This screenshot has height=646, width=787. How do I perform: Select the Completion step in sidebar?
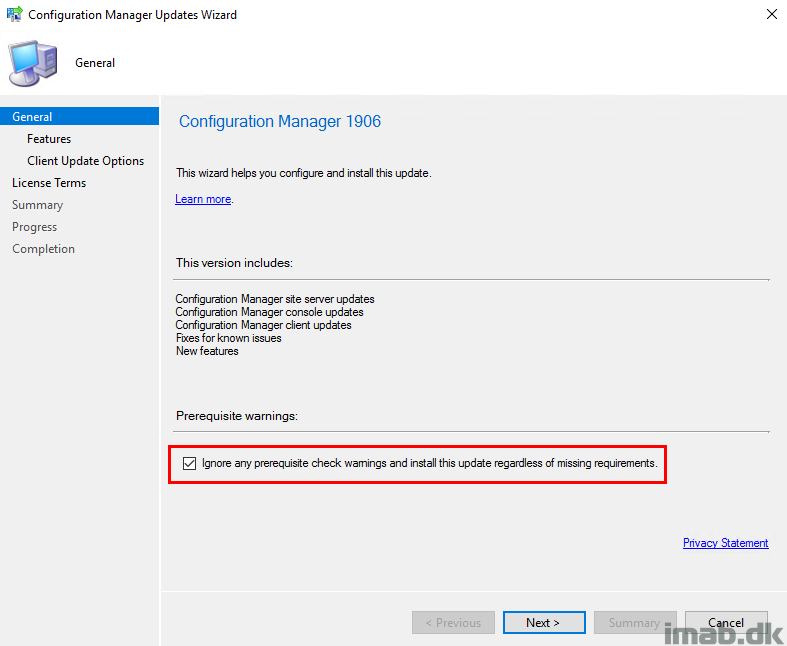tap(44, 249)
